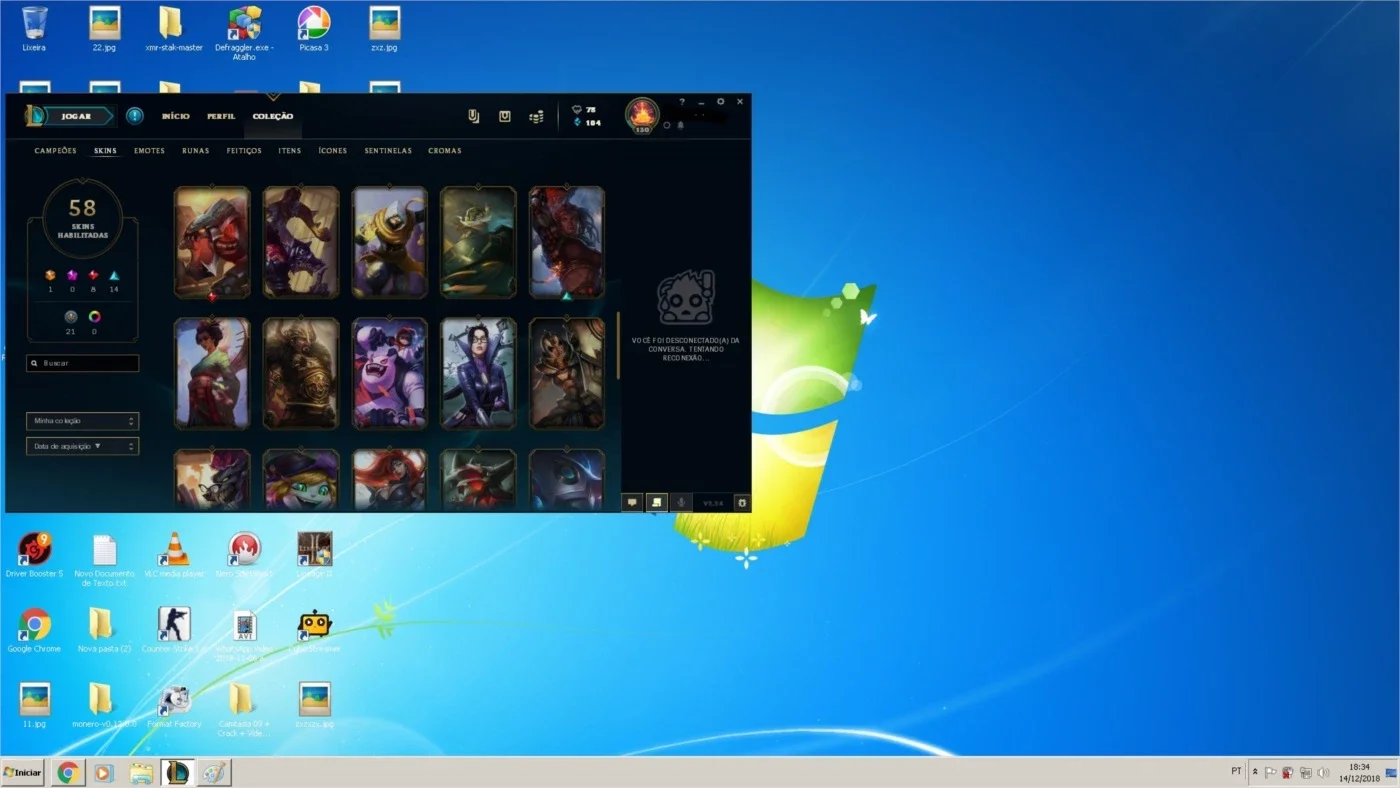Image resolution: width=1400 pixels, height=788 pixels.
Task: Open the Lixeira recycle bin icon
Action: point(34,29)
